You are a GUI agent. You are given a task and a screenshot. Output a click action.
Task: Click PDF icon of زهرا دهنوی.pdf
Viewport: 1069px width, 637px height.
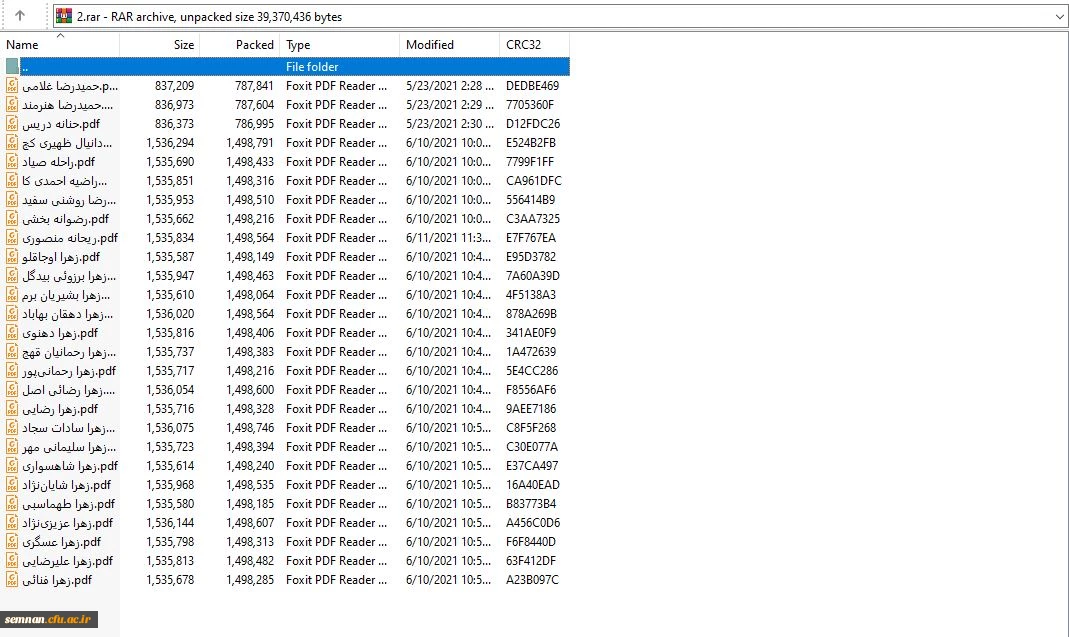(12, 333)
